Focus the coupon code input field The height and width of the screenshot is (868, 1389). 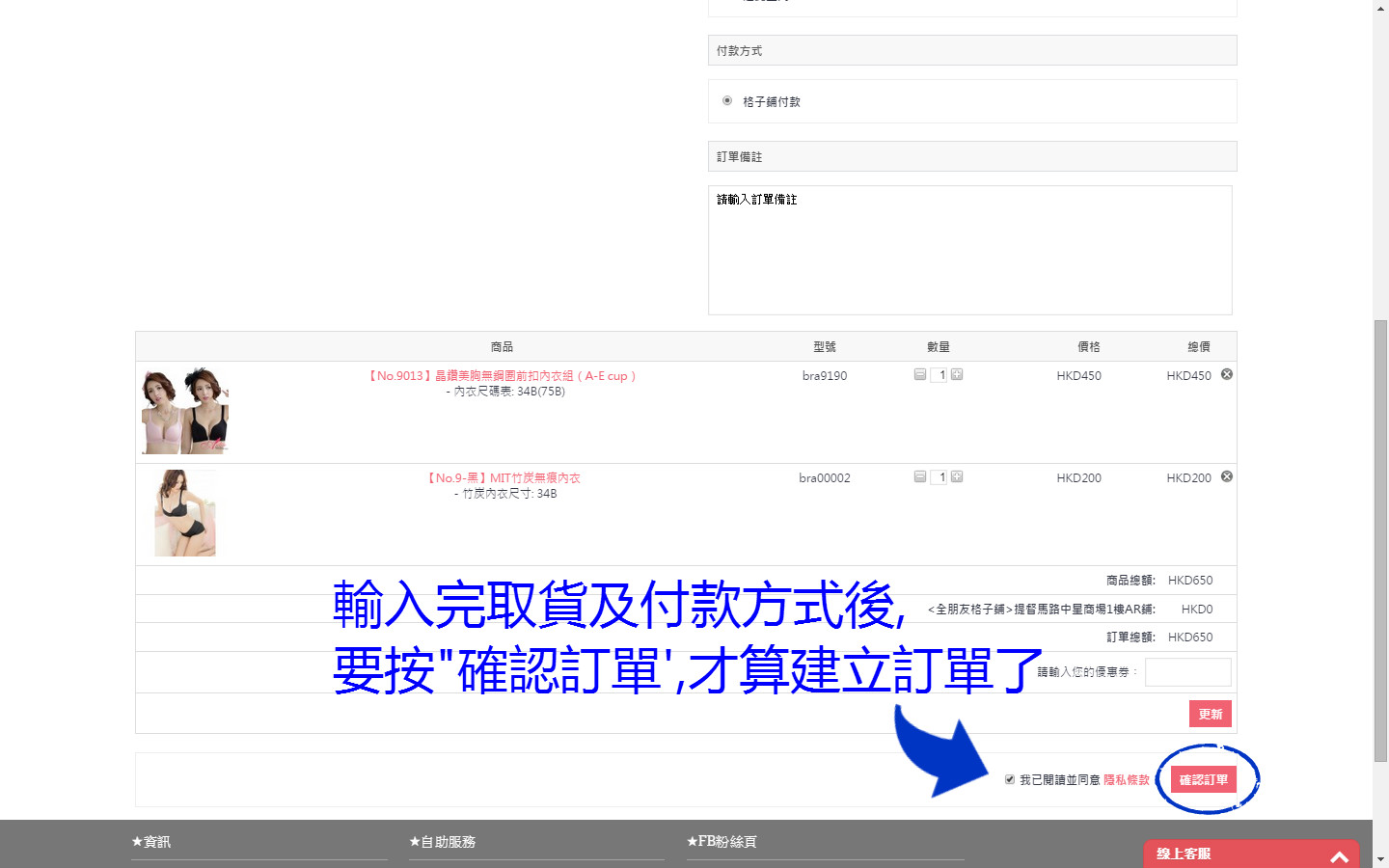click(x=1188, y=672)
